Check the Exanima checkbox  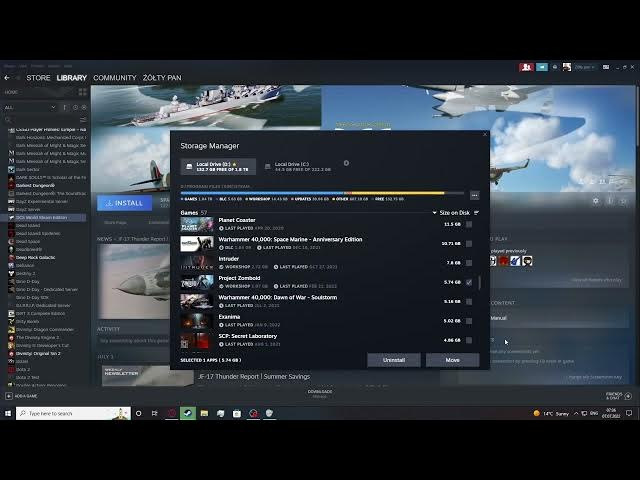point(469,321)
